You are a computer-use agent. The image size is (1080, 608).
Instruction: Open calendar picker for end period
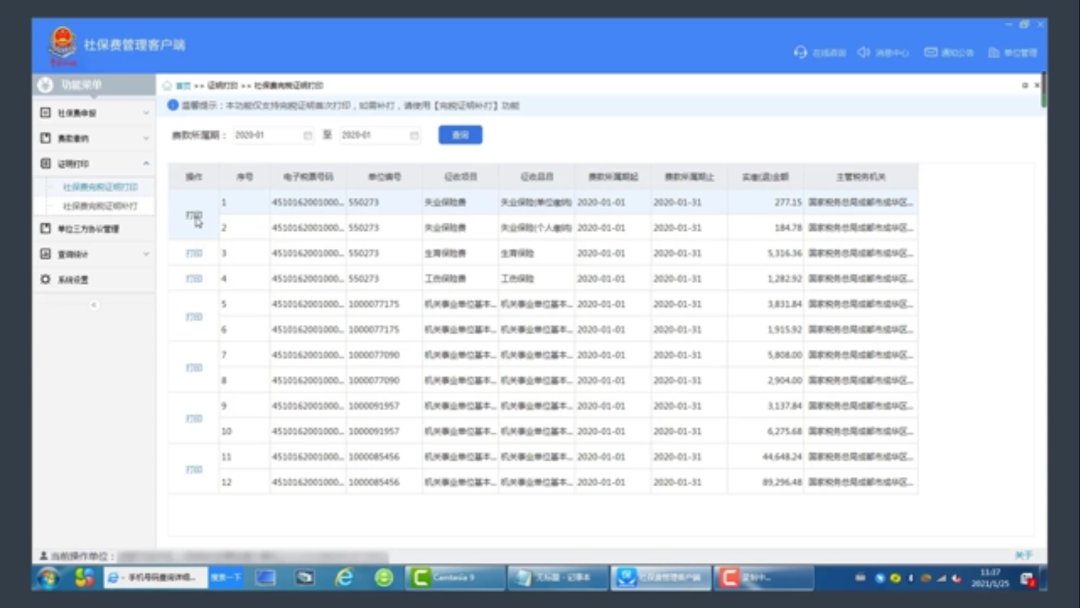coord(414,135)
